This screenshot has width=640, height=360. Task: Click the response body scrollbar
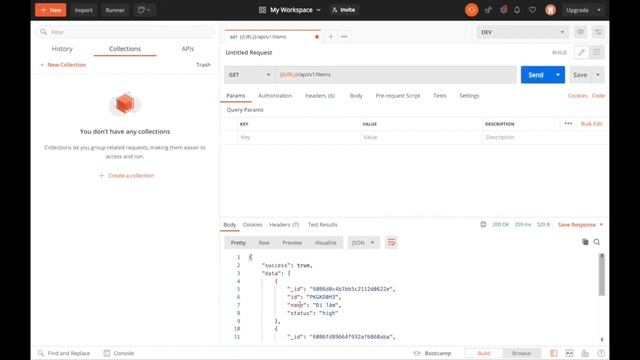click(x=602, y=275)
